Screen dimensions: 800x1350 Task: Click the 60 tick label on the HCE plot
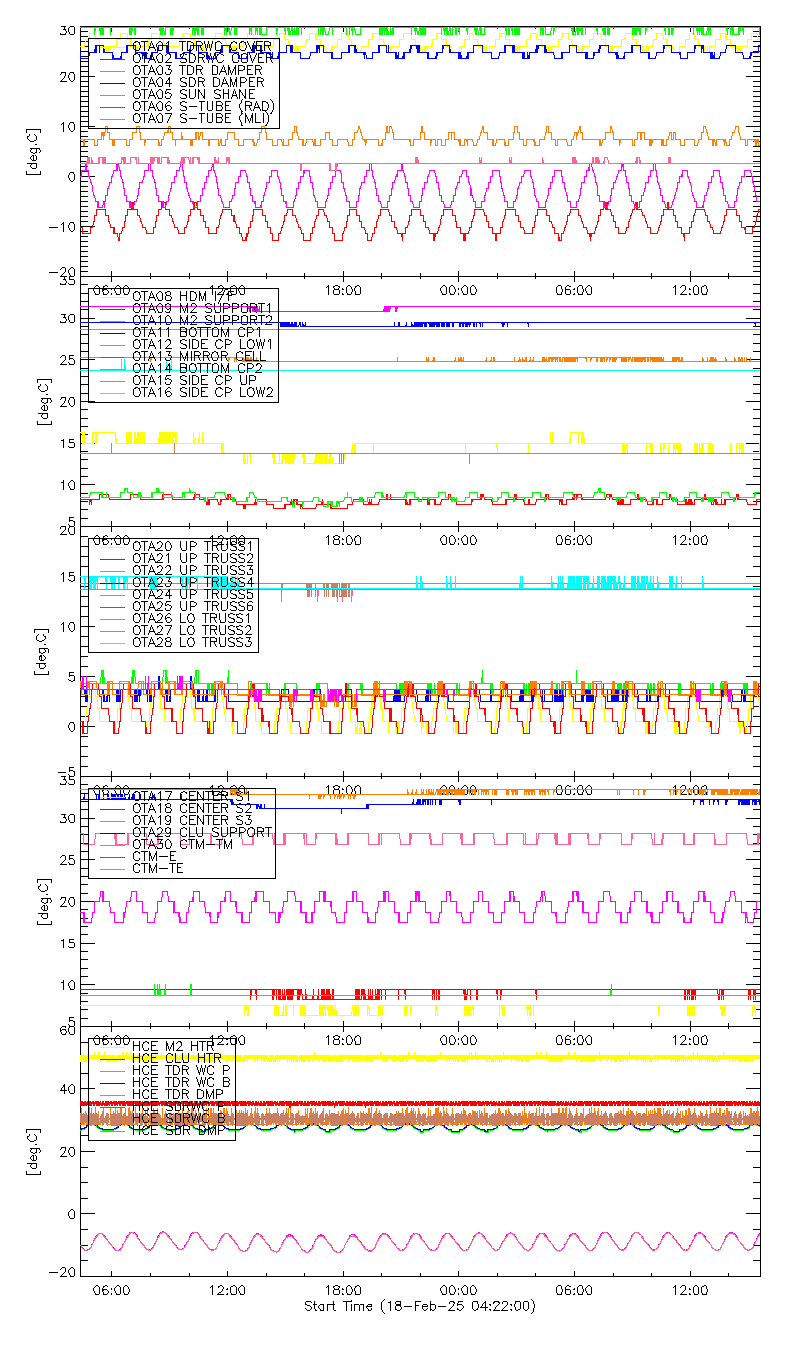coord(67,1029)
